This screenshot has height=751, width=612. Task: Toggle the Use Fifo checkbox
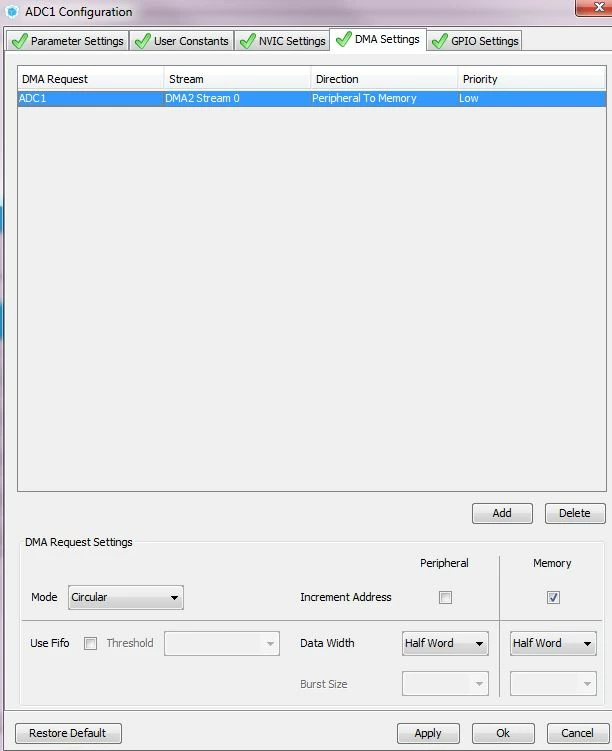pyautogui.click(x=91, y=643)
